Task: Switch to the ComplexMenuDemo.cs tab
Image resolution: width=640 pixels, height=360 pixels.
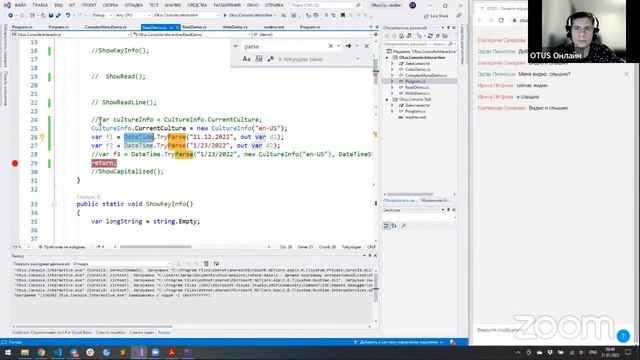Action: point(106,27)
